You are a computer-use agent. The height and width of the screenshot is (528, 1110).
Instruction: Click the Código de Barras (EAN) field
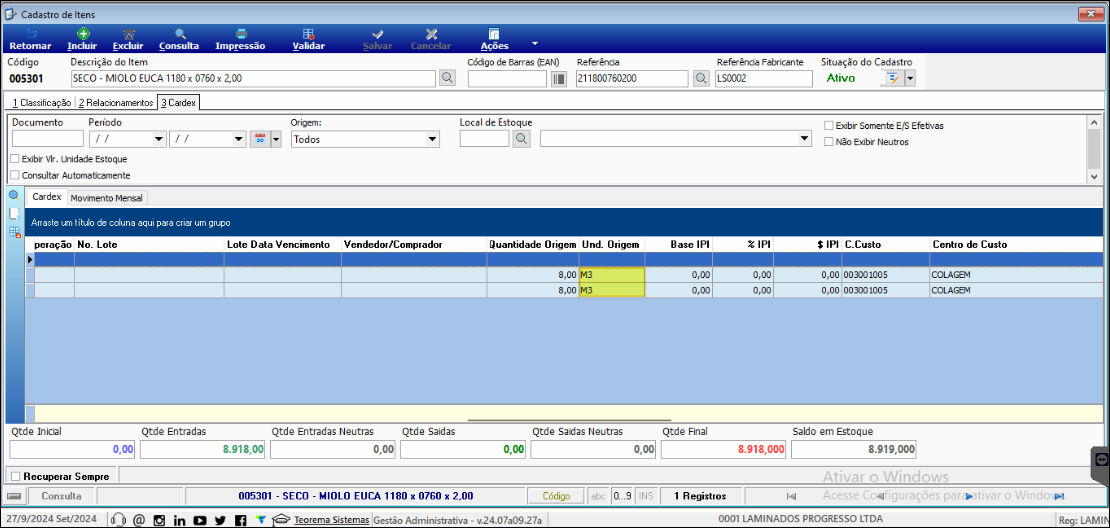[x=508, y=79]
